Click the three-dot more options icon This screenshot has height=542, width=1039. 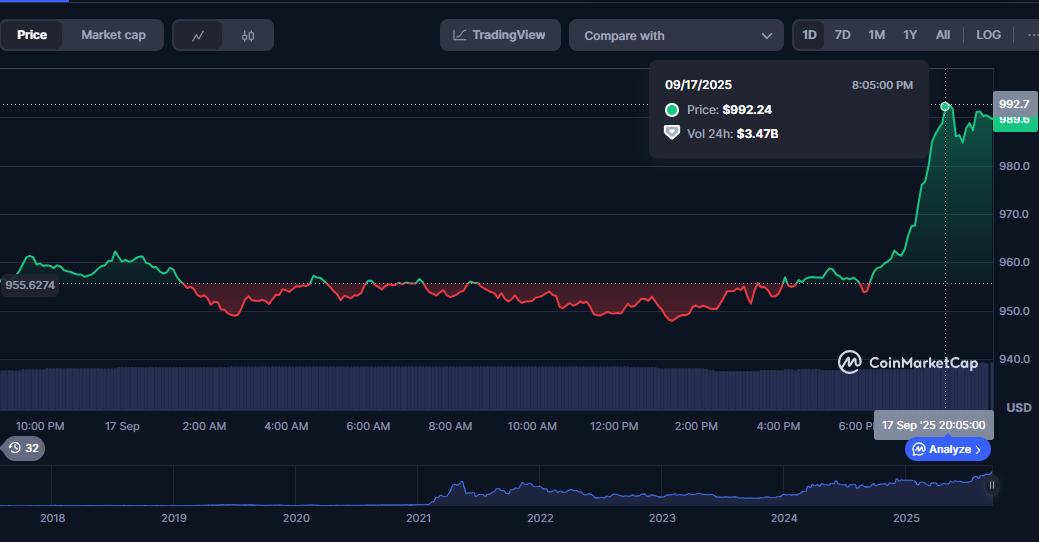[x=1031, y=35]
